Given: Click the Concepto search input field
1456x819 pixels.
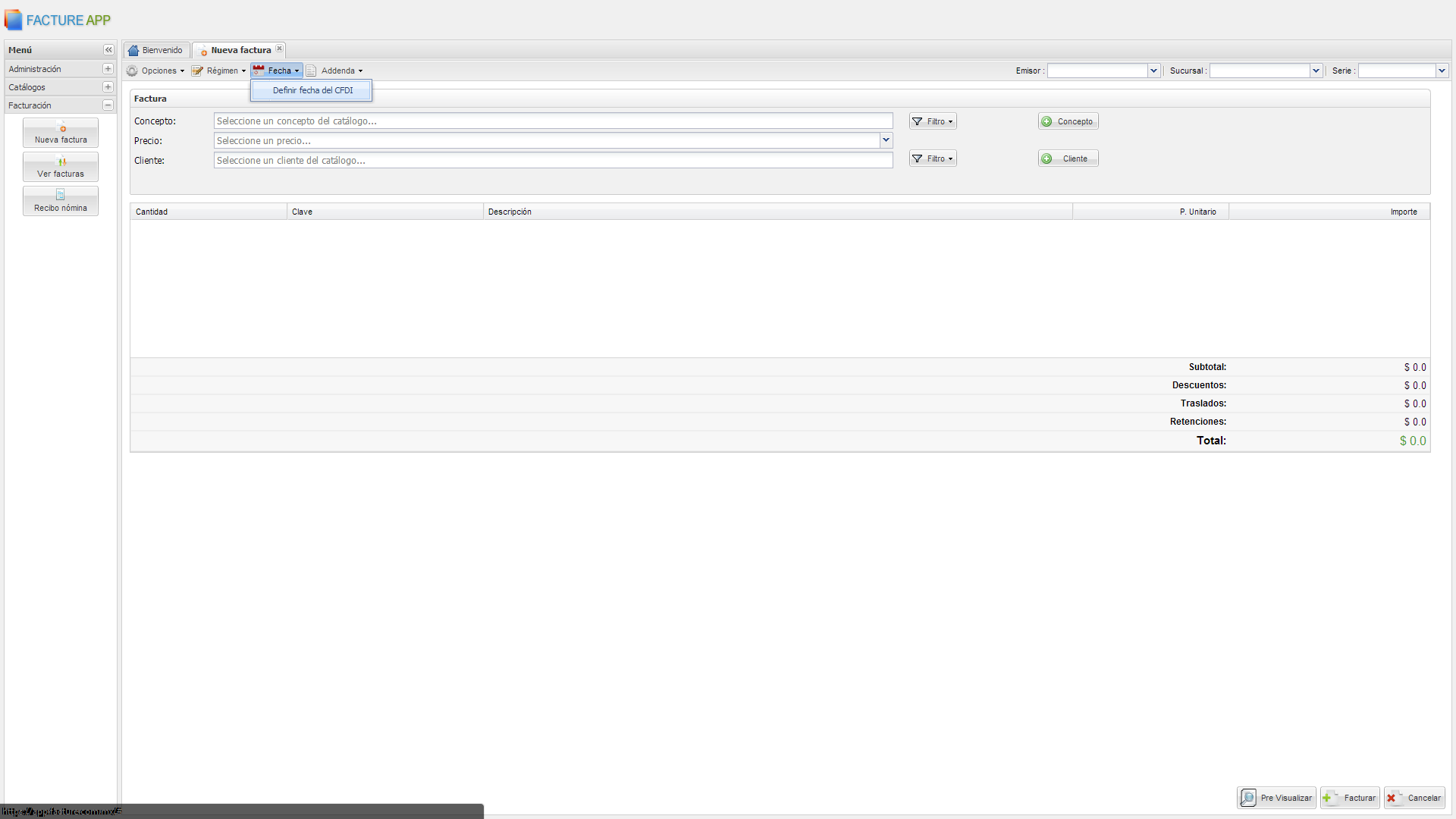Looking at the screenshot, I should point(553,121).
